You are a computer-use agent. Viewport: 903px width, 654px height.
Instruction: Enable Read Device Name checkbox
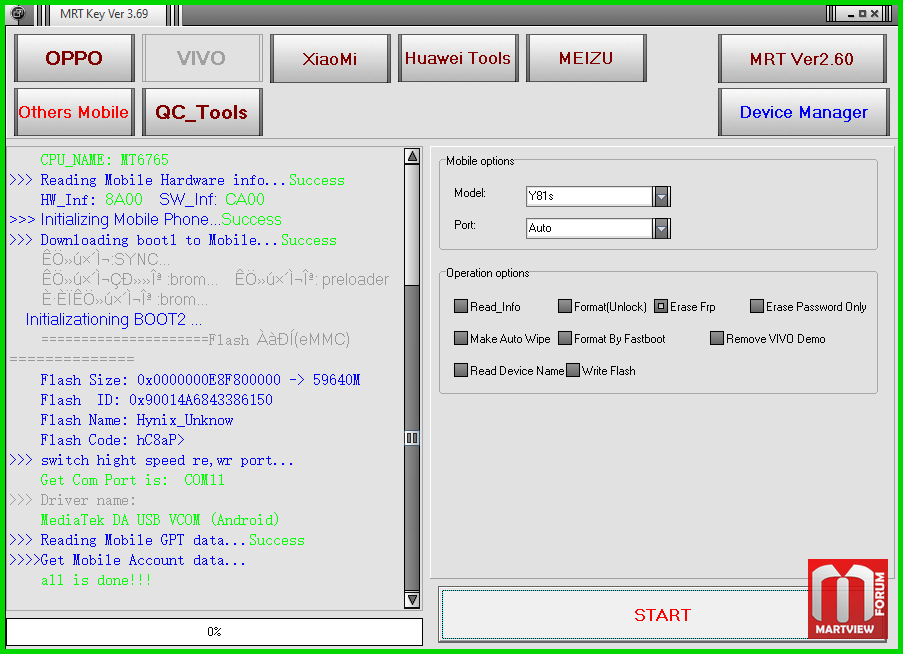click(x=461, y=370)
